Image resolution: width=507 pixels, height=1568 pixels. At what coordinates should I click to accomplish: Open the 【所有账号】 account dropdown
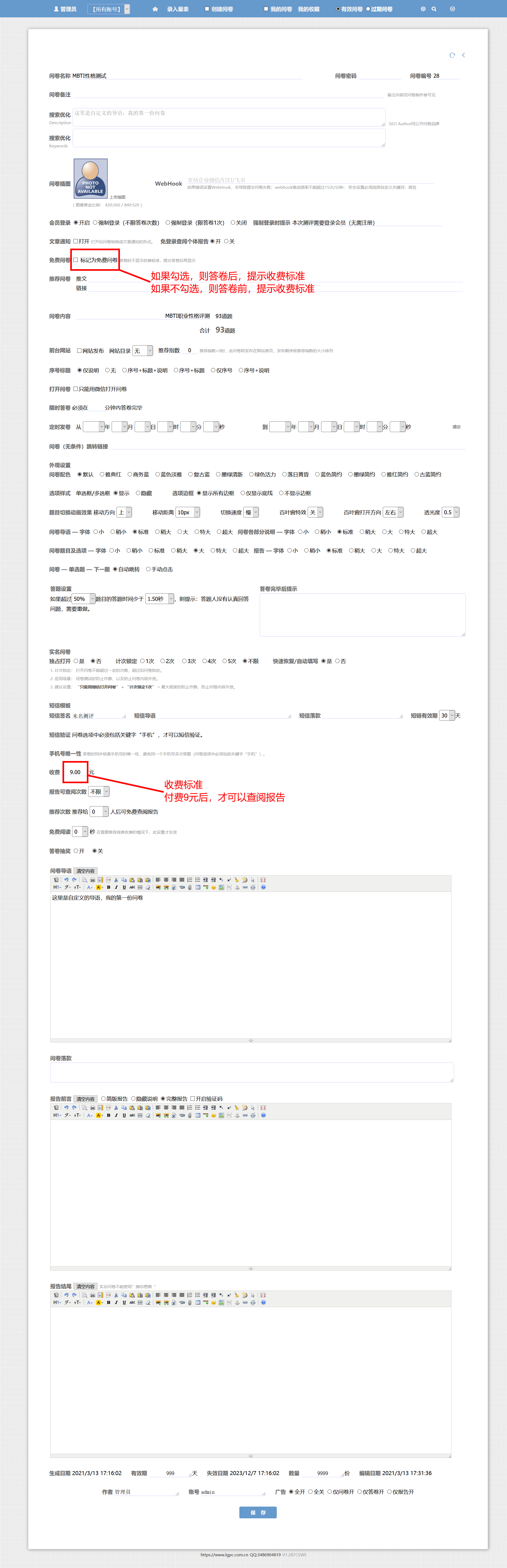pyautogui.click(x=109, y=9)
